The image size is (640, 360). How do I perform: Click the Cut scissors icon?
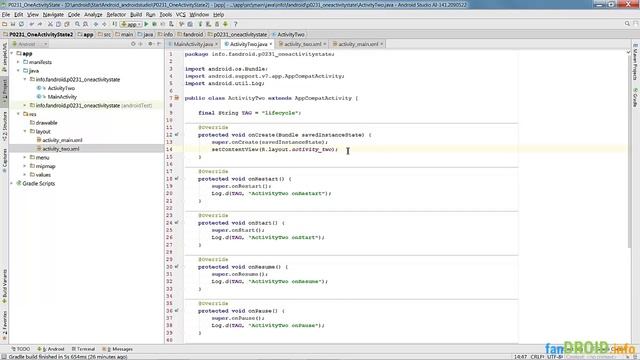(50, 24)
